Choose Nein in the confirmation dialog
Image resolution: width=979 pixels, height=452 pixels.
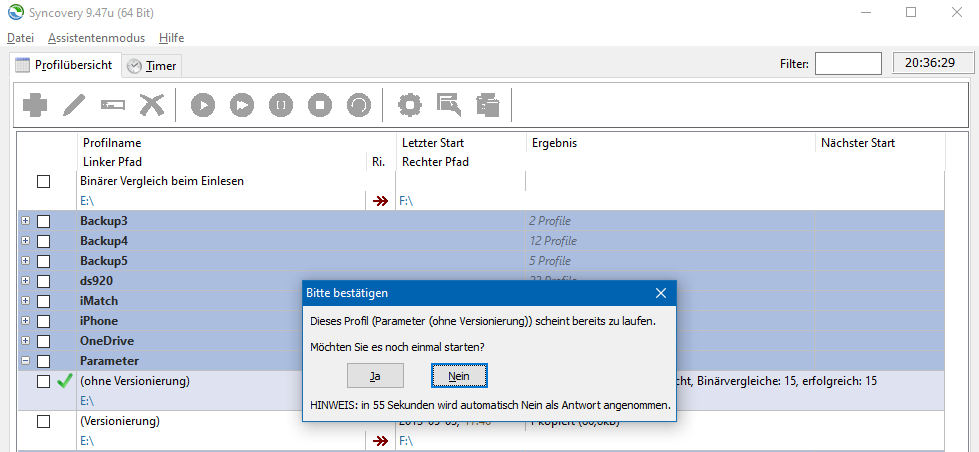459,375
